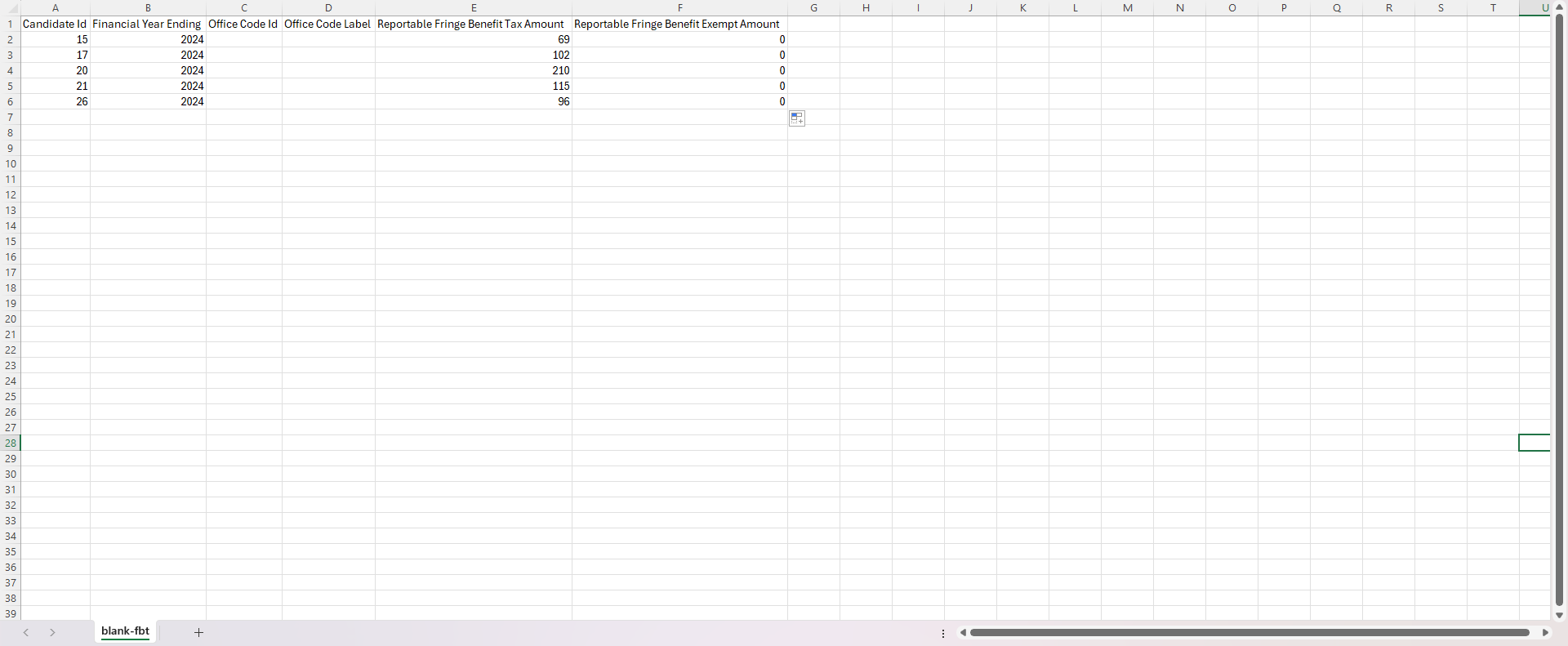Click the vertical scrollbar up arrow
This screenshot has height=646, width=1568.
tap(1559, 7)
